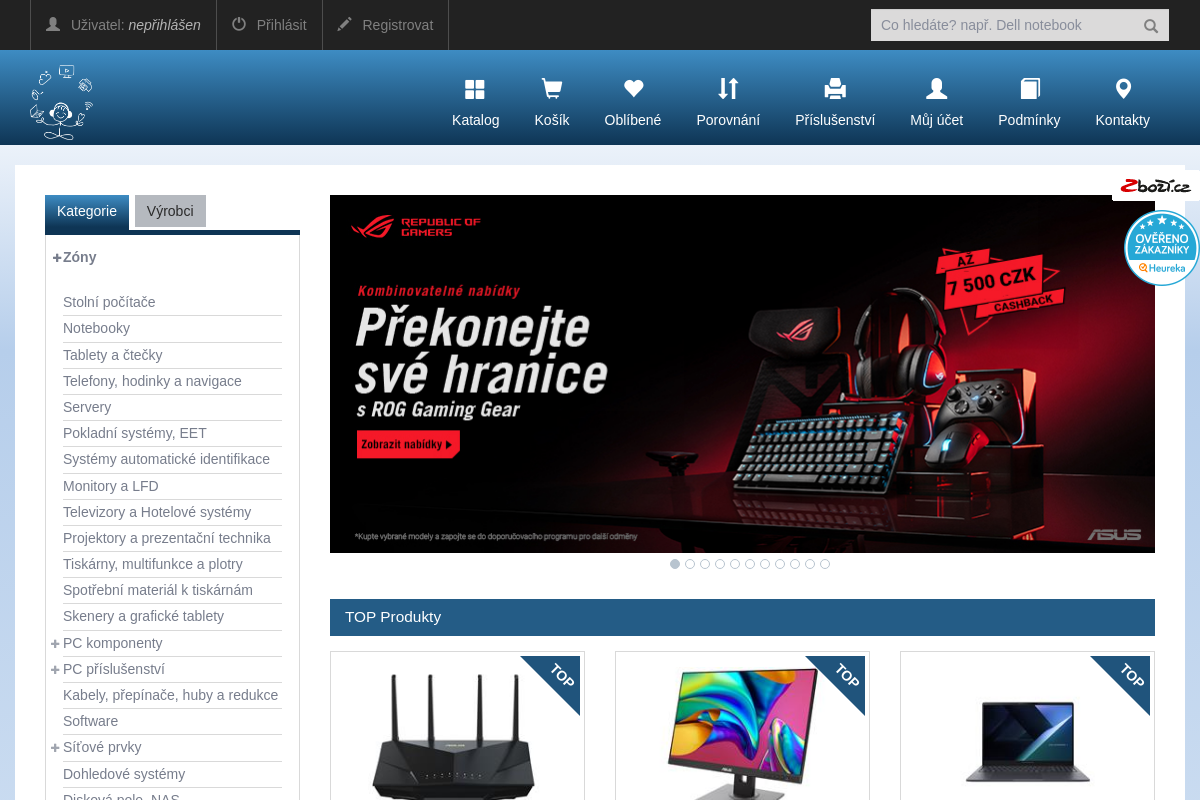
Task: Open Systémy automatické identifikace category
Action: pyautogui.click(x=166, y=459)
